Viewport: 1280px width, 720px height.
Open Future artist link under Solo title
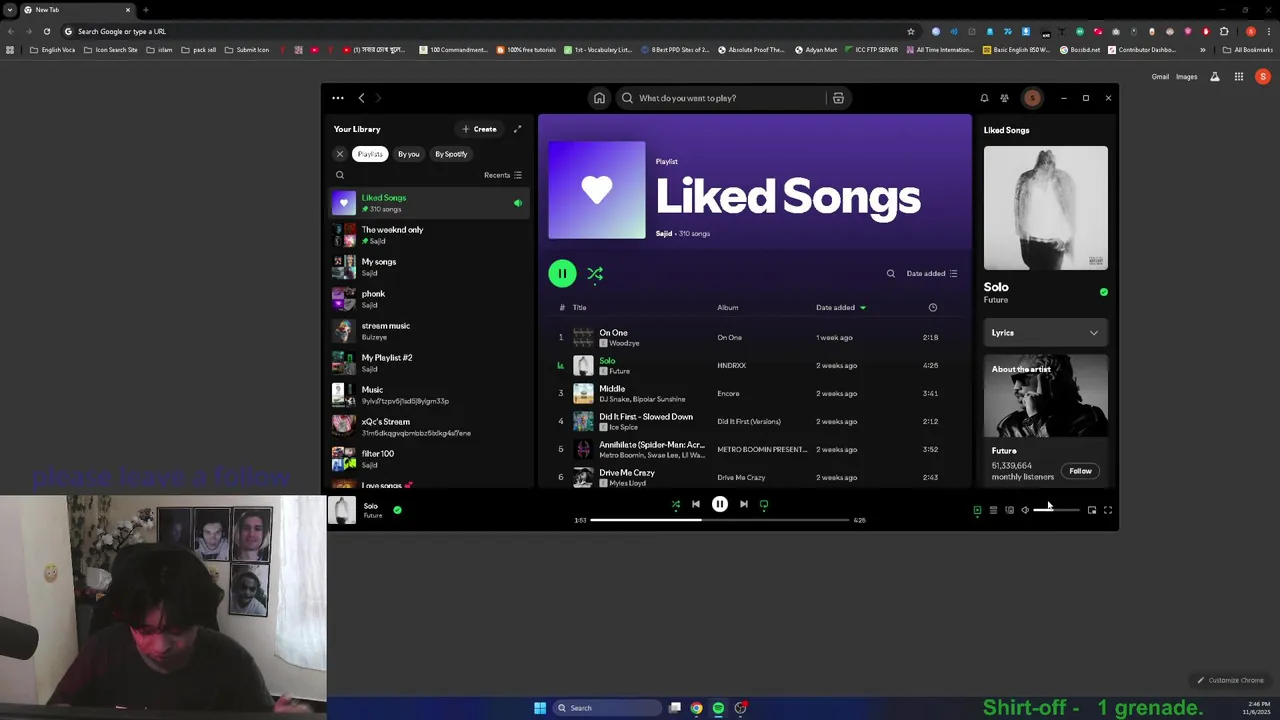pyautogui.click(x=995, y=300)
